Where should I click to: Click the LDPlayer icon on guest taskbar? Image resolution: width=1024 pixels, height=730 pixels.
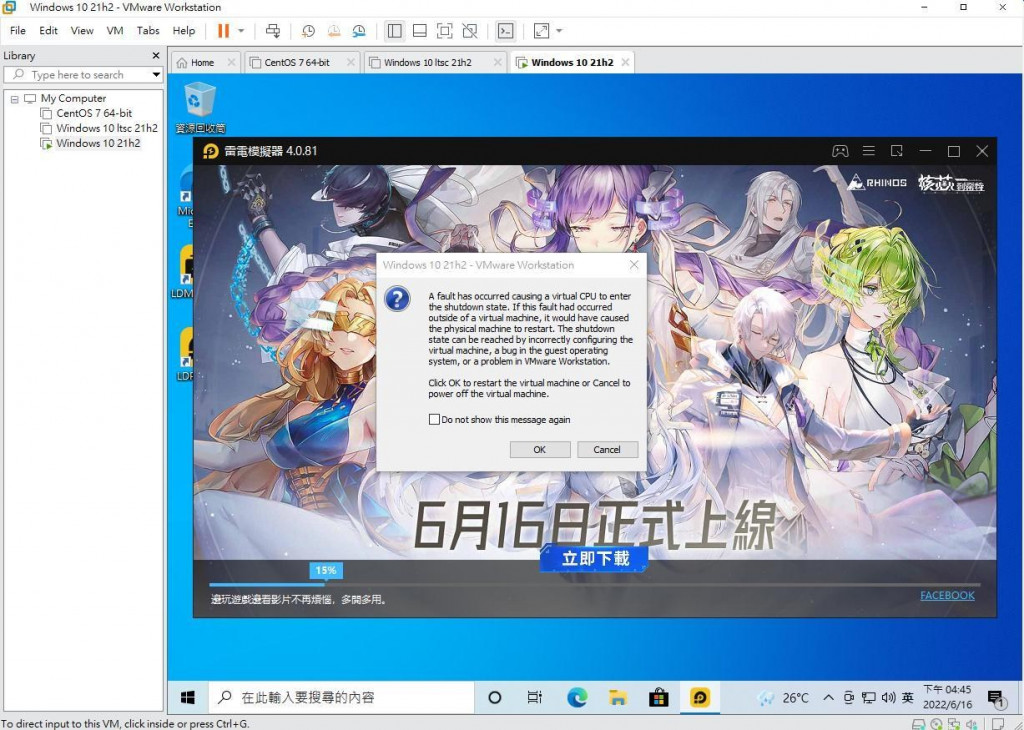tap(699, 697)
